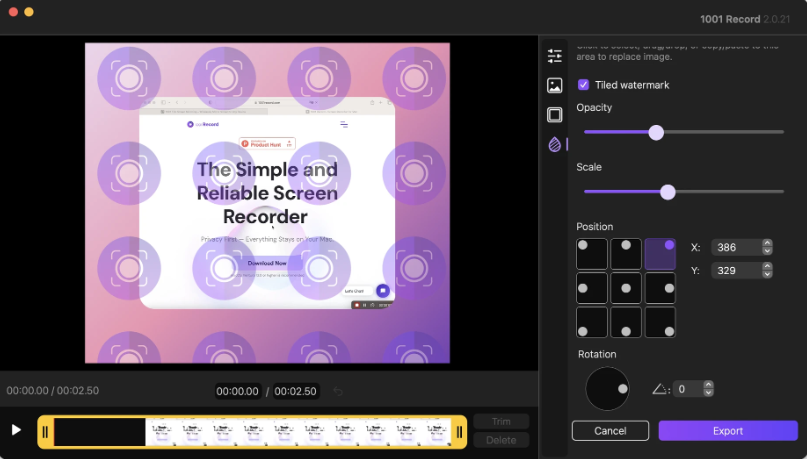Screen dimensions: 807x459
Task: Set watermark position to bottom-center
Action: pyautogui.click(x=626, y=322)
